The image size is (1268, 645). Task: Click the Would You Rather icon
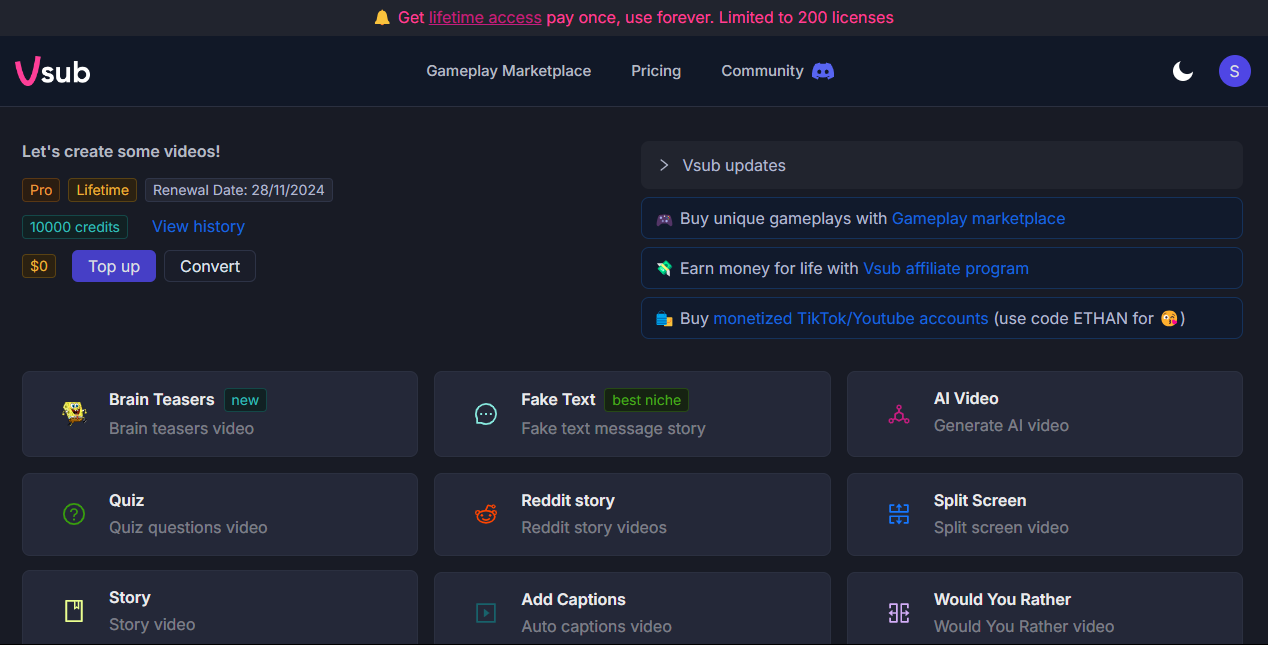click(x=898, y=613)
